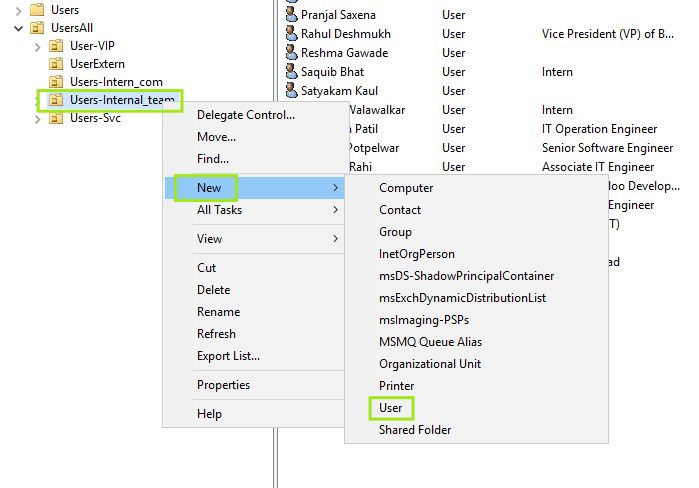Viewport: 699px width, 488px height.
Task: Click the User-VIP organizational unit icon
Action: pos(56,47)
